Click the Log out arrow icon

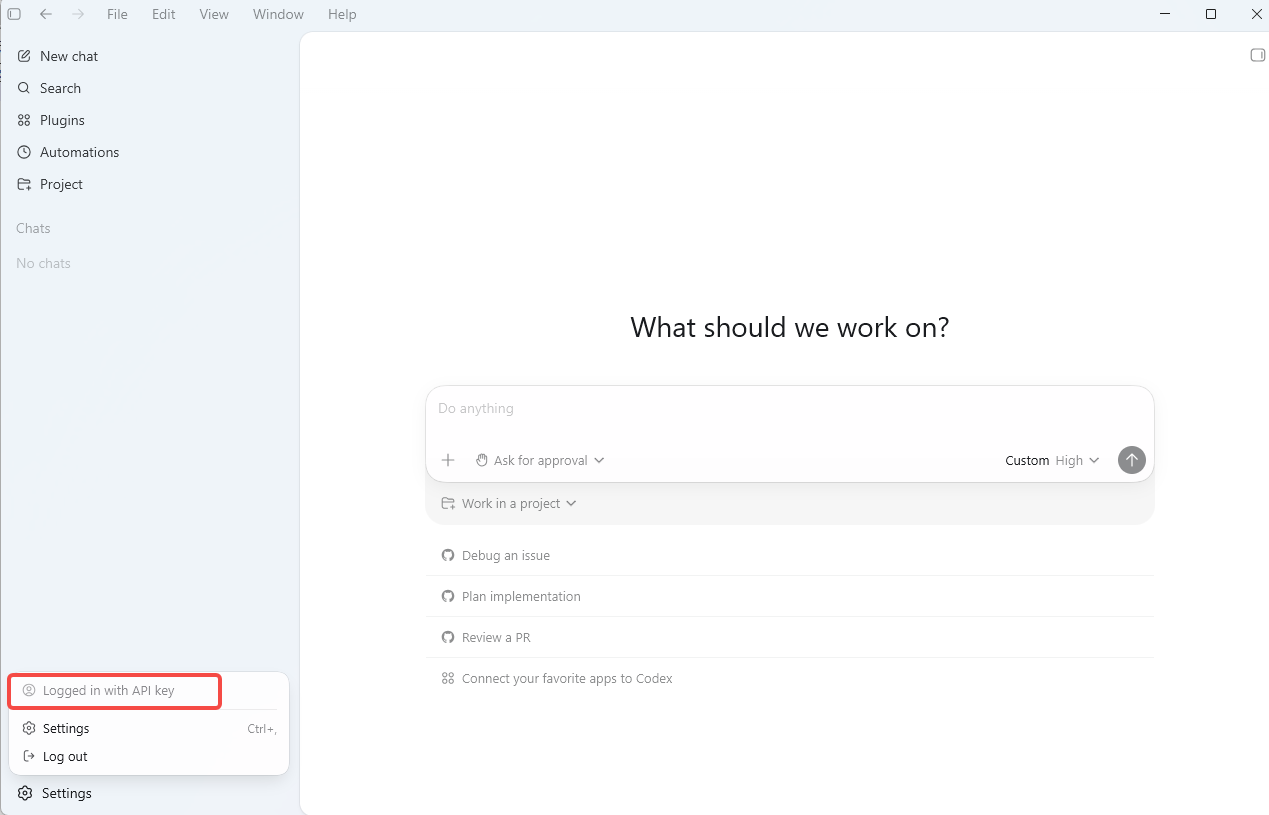tap(29, 756)
